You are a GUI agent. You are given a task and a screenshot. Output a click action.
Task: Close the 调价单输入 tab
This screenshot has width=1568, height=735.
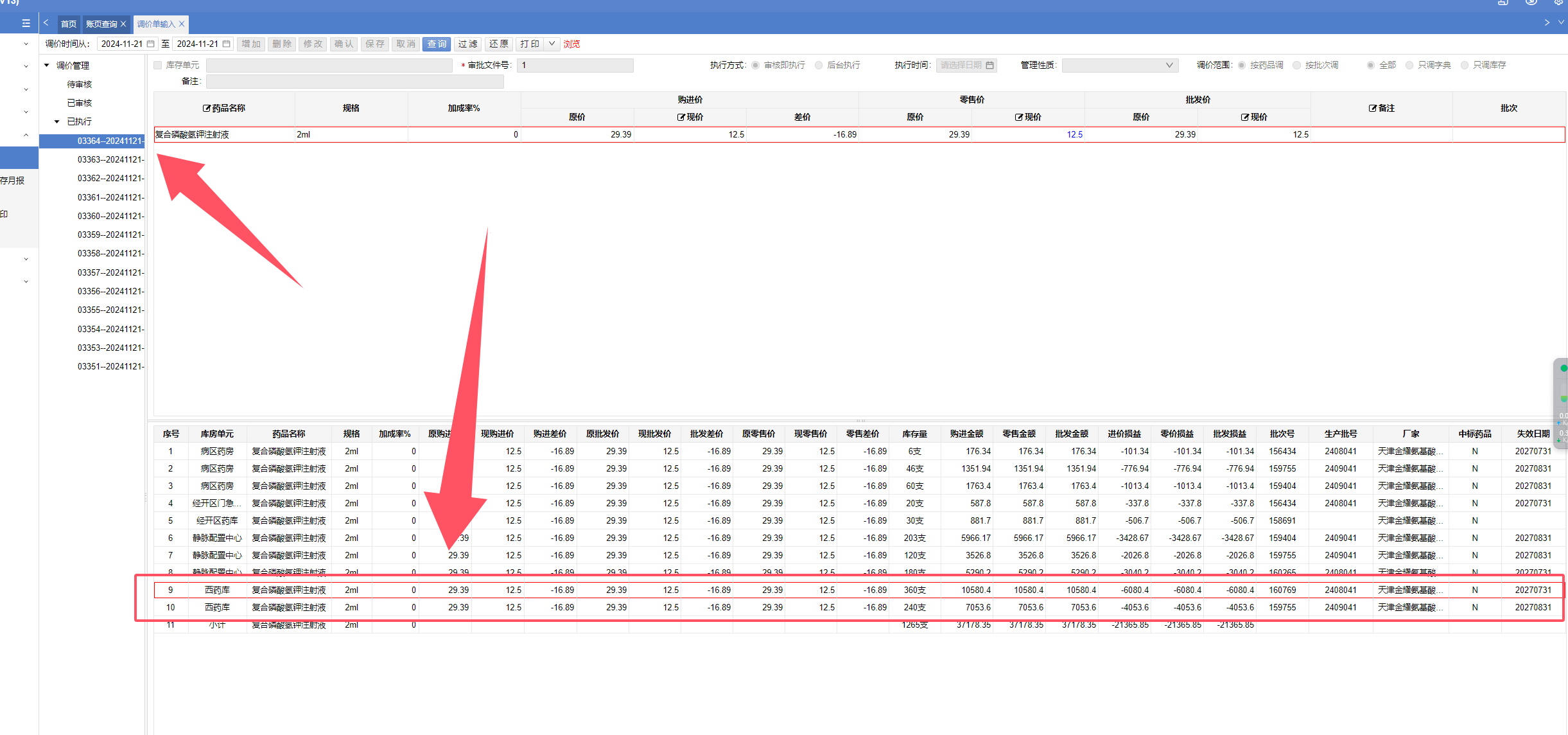(182, 24)
